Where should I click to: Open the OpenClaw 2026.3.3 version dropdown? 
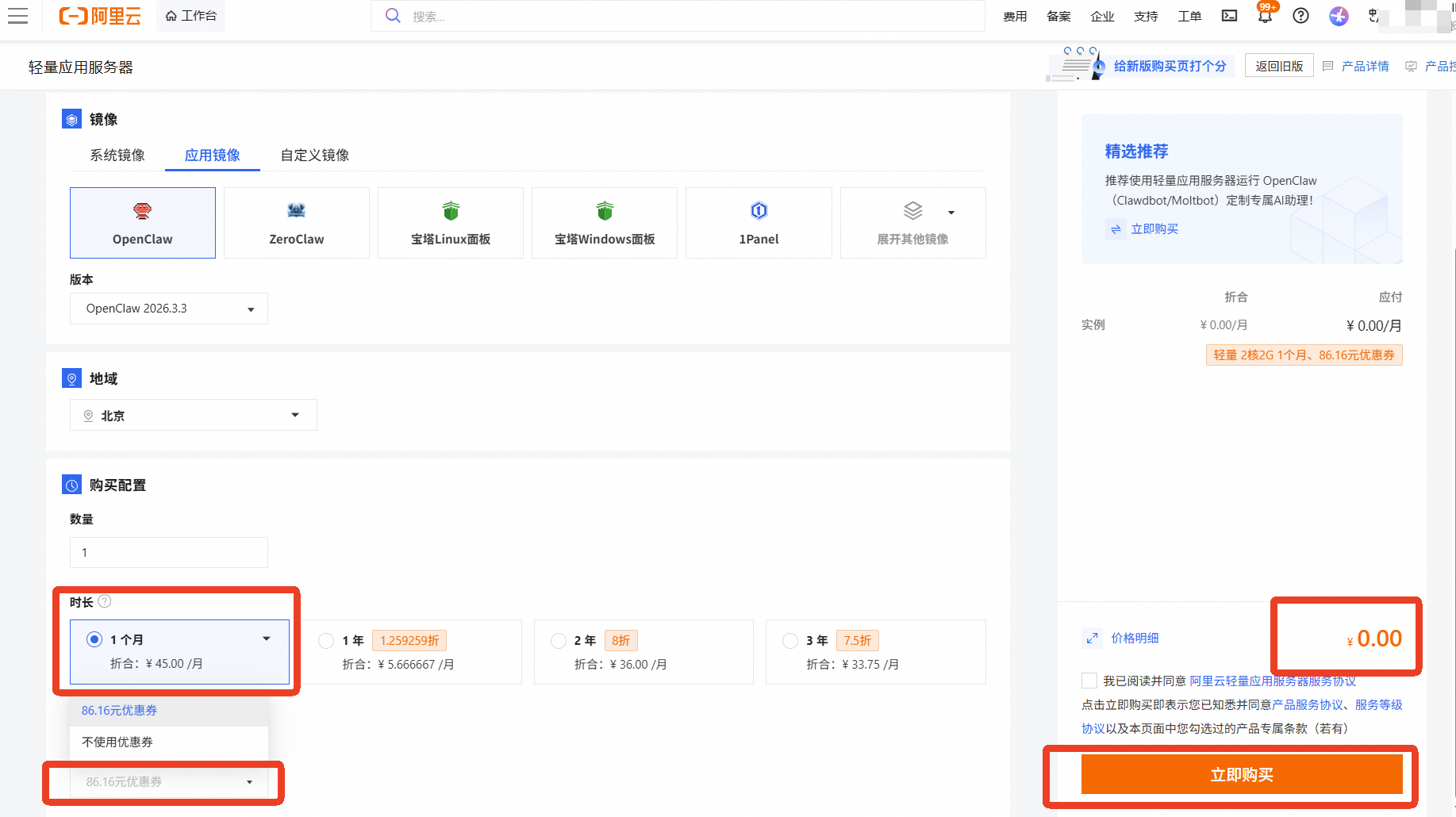169,309
